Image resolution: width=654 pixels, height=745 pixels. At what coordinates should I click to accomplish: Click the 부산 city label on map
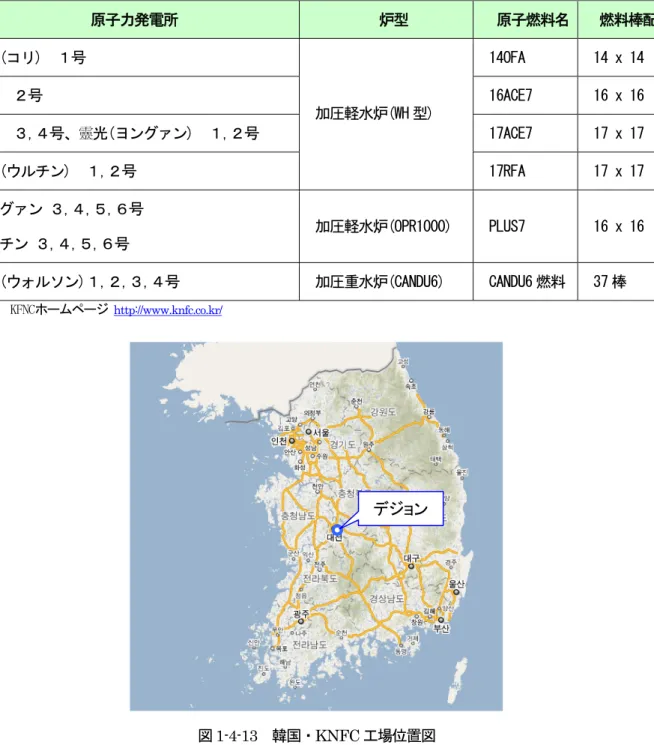(x=441, y=629)
